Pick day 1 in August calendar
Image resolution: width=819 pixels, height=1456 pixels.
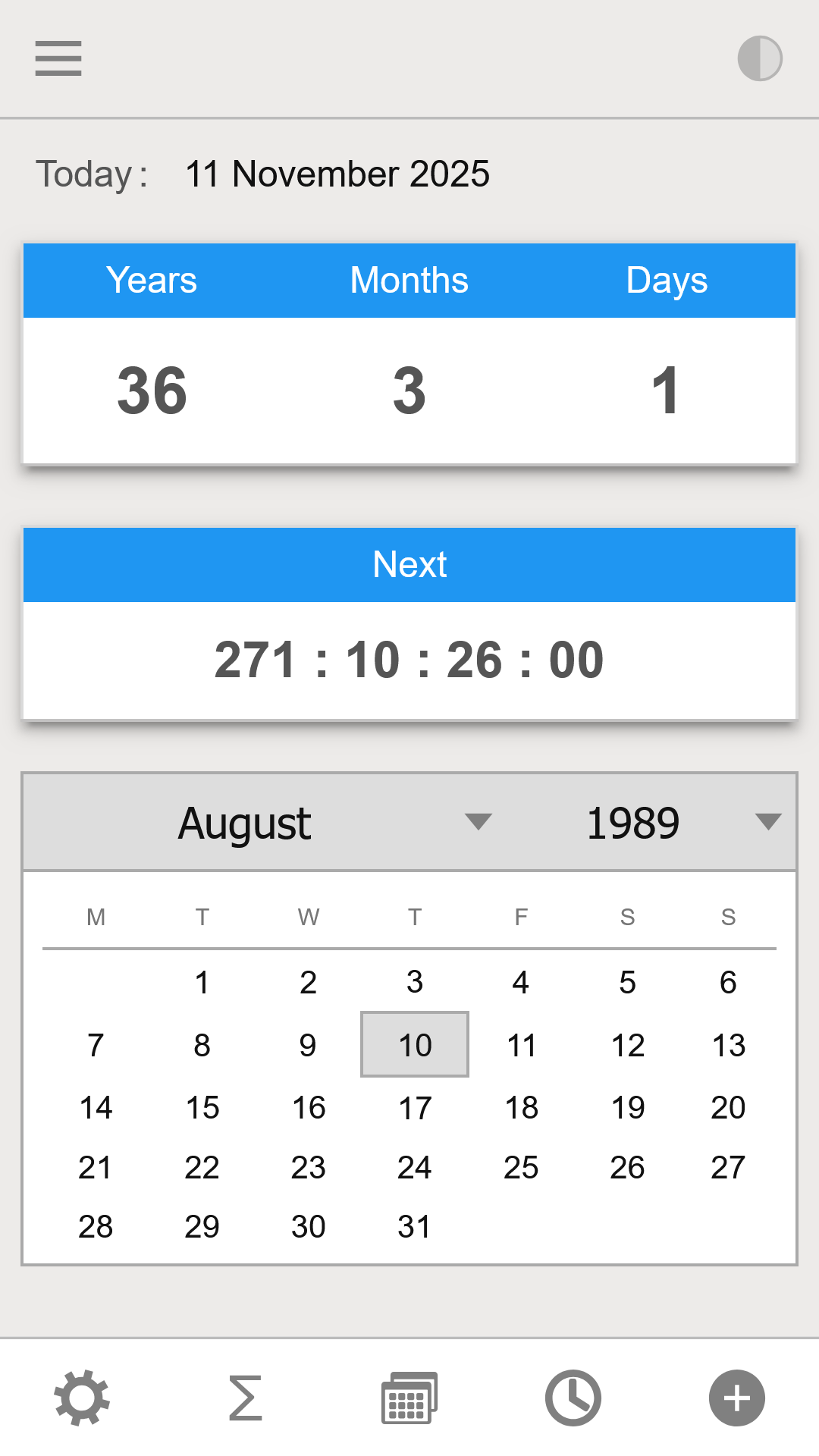[x=202, y=983]
